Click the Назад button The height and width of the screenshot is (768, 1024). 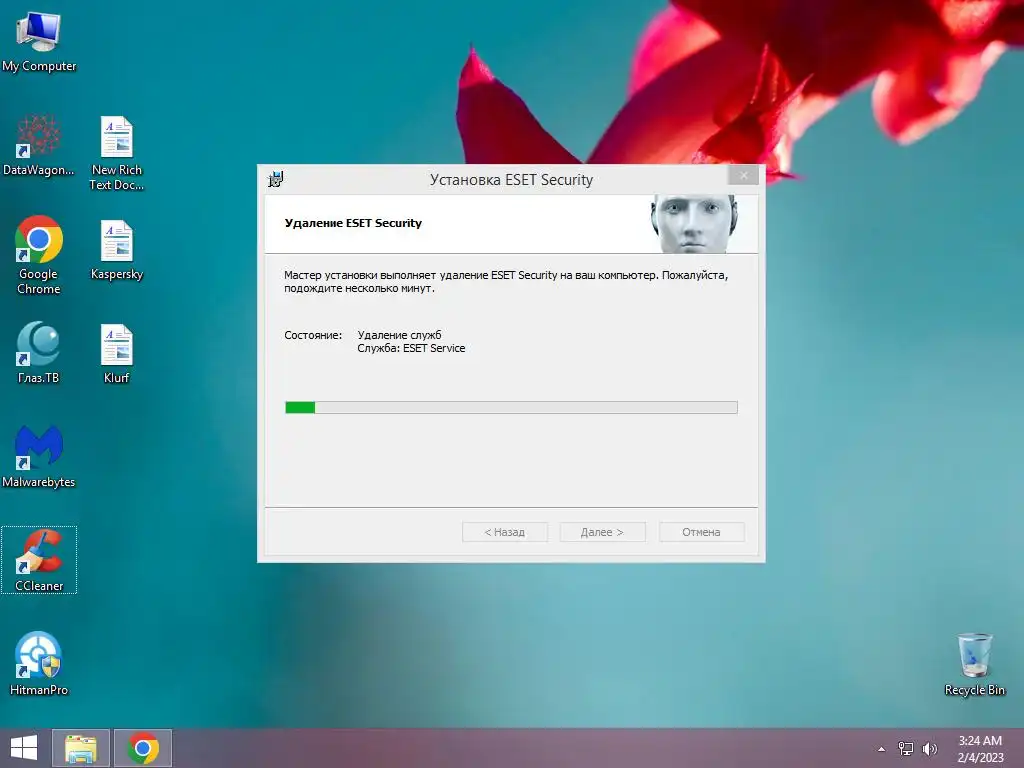[505, 532]
